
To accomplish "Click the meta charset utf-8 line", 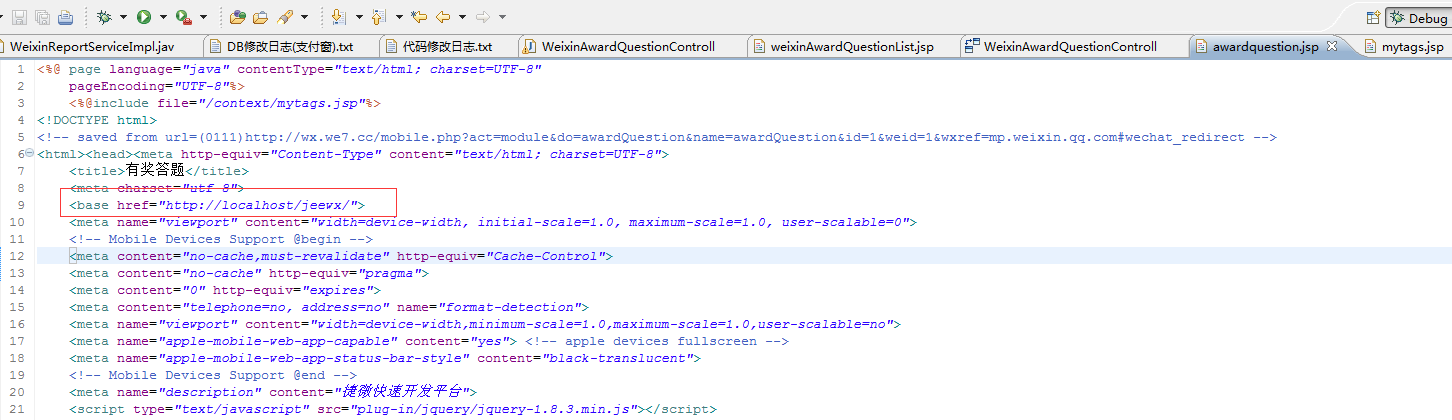I will click(x=156, y=188).
